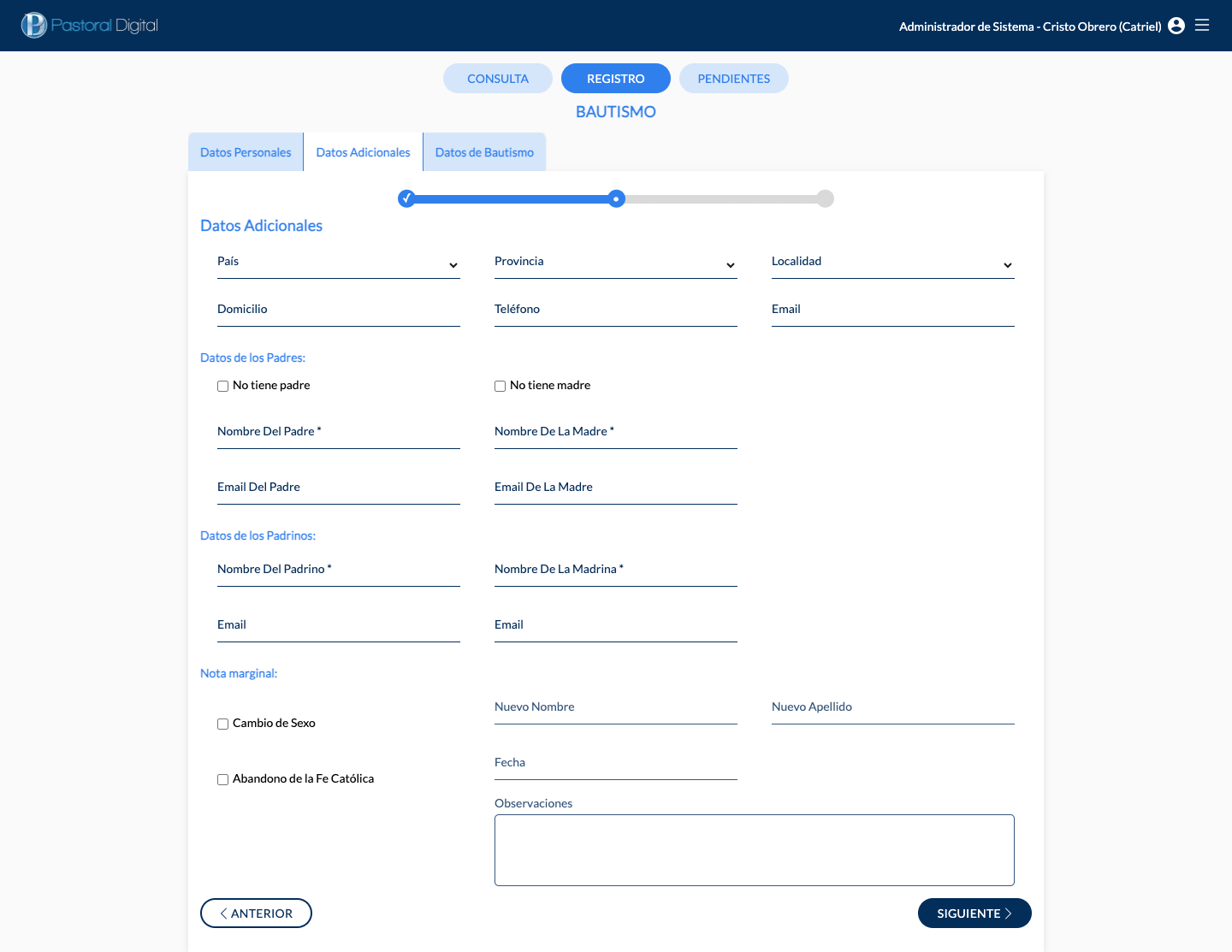Focus the Fecha field

616,765
